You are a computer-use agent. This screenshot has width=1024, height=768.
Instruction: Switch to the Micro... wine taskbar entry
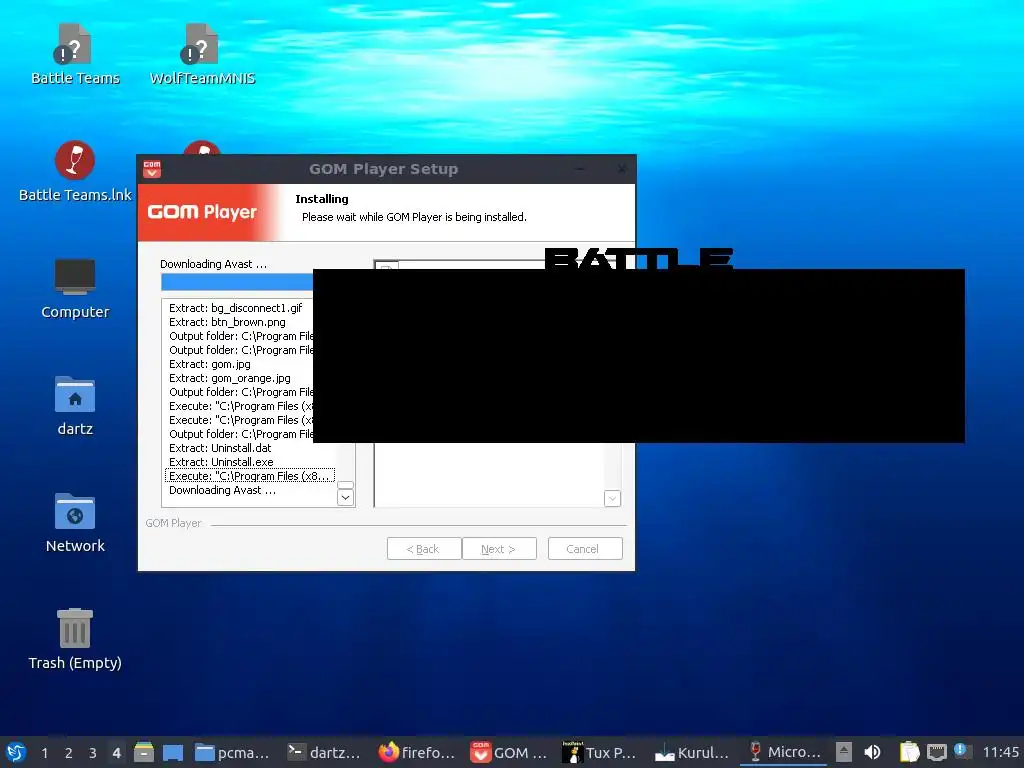(783, 752)
